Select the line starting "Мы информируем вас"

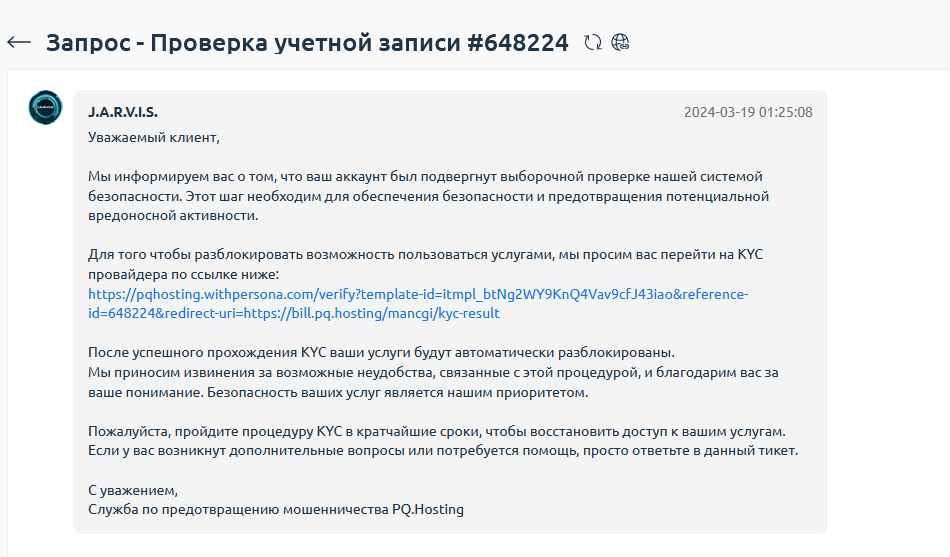tap(425, 176)
